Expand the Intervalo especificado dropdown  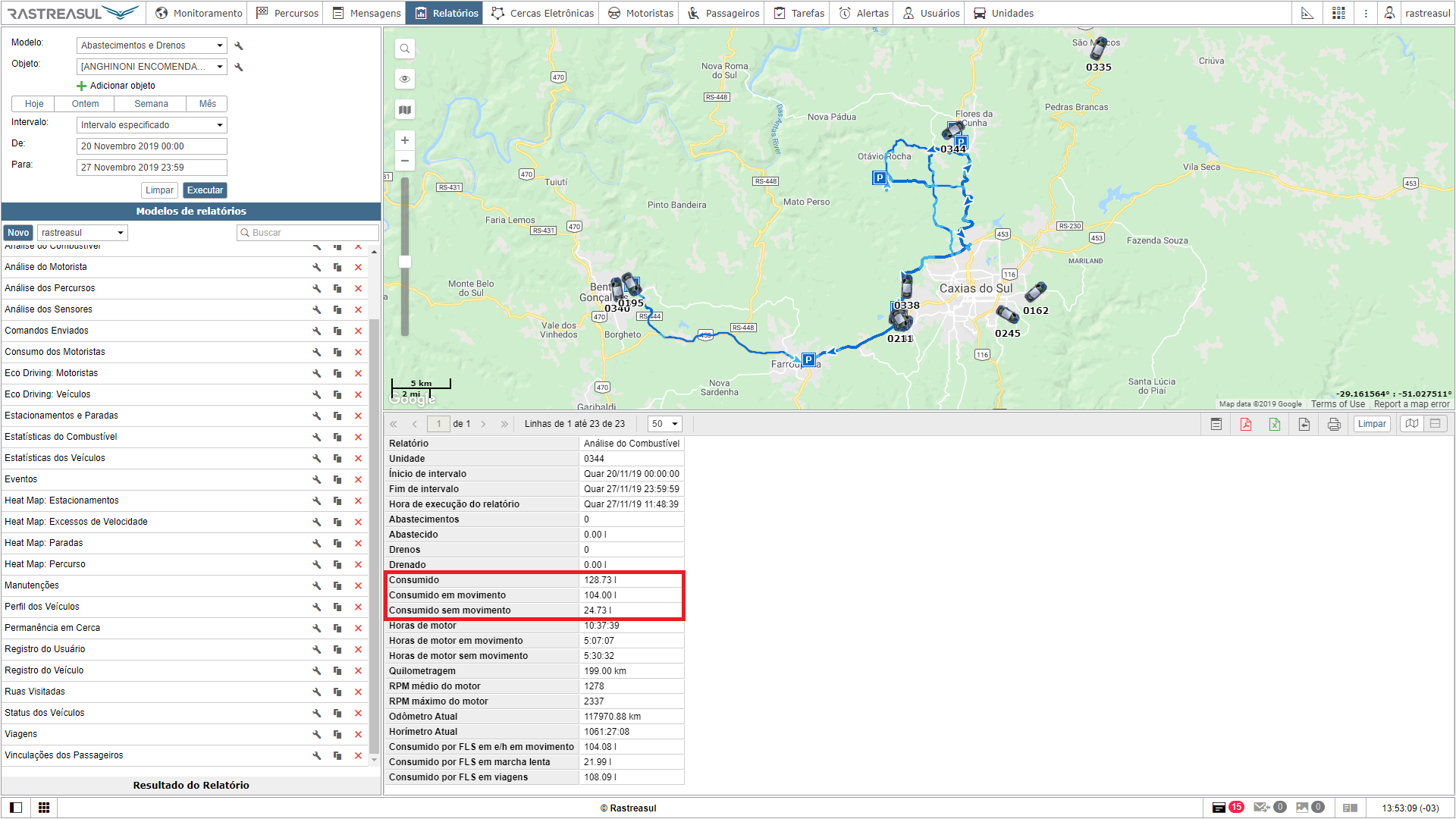152,125
